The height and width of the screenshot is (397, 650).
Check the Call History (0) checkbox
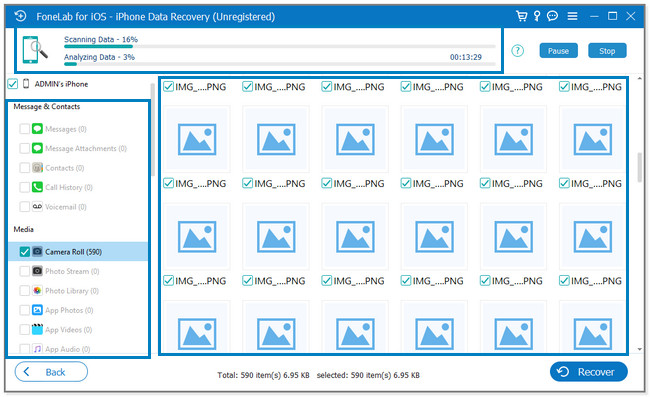24,187
